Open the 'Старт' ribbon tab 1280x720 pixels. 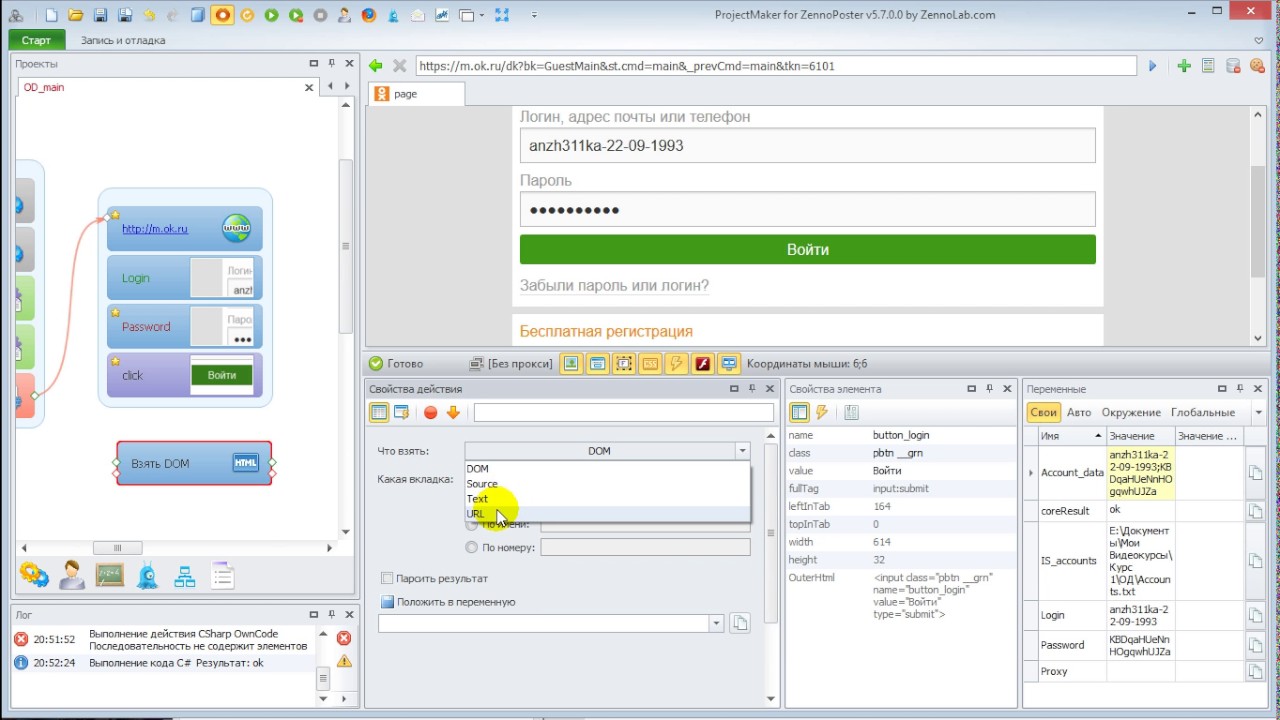pyautogui.click(x=36, y=41)
